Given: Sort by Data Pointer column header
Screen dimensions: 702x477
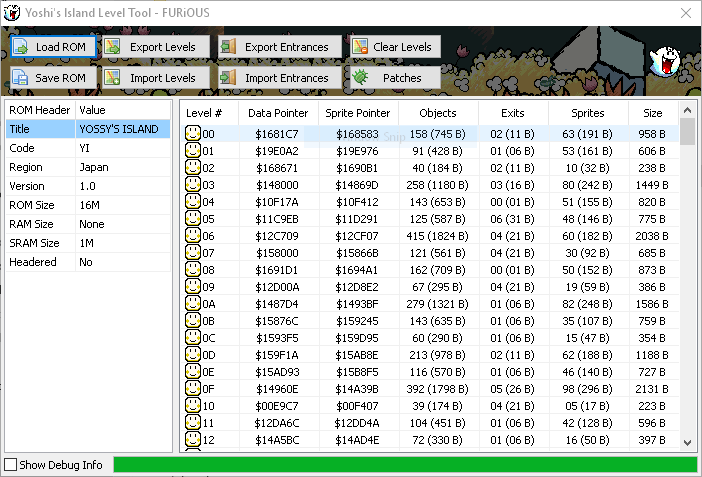Looking at the screenshot, I should [278, 113].
